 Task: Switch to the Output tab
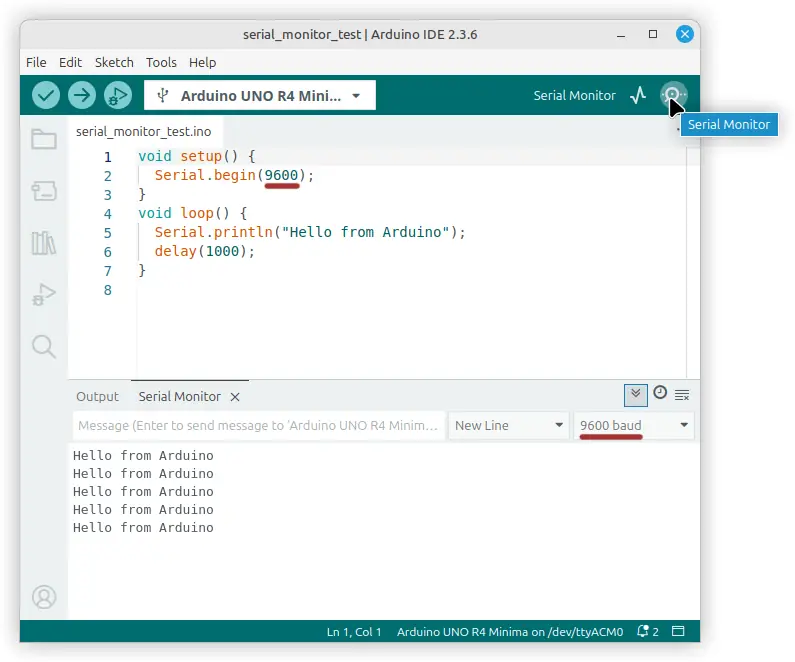[97, 396]
